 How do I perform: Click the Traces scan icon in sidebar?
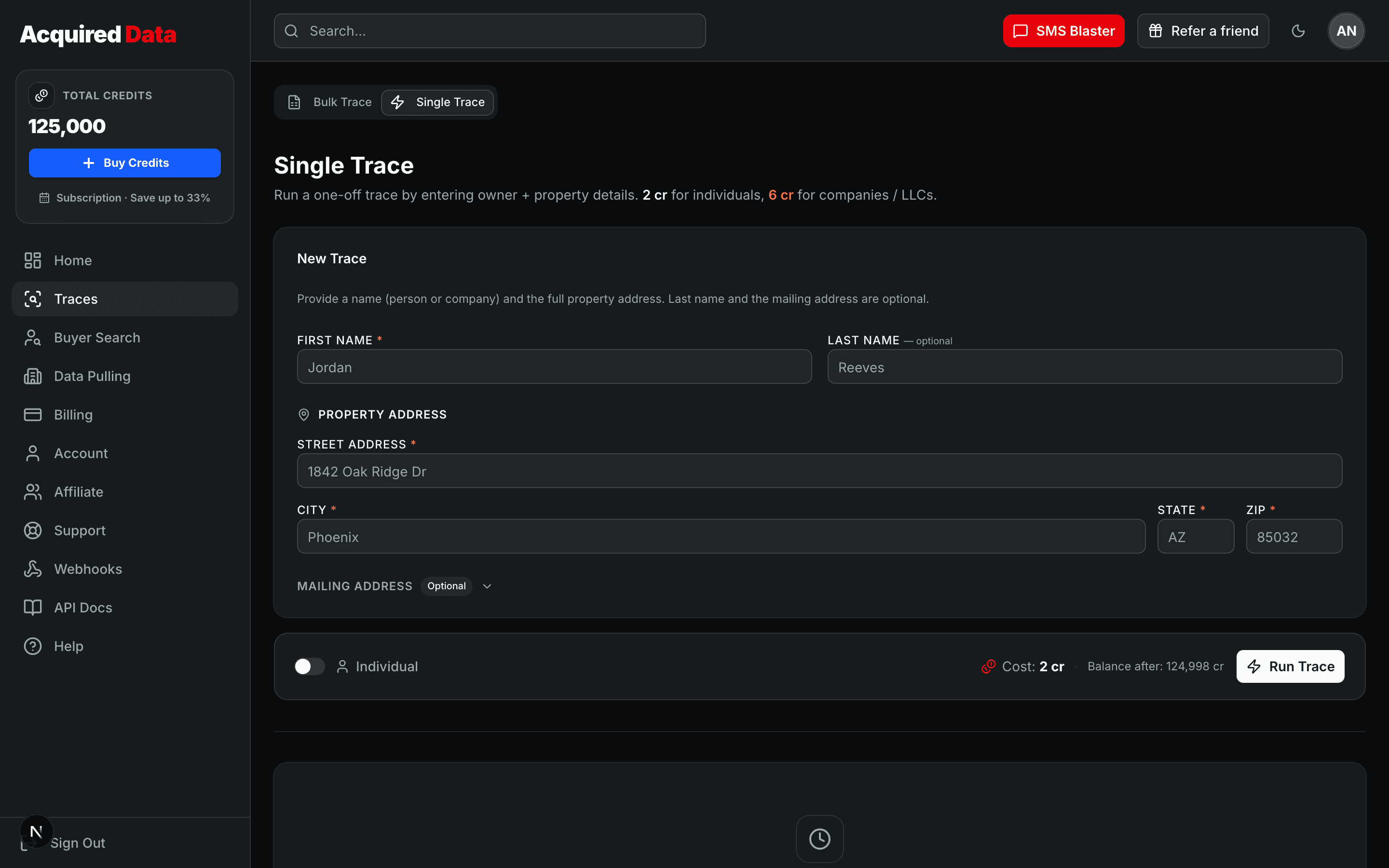pos(33,299)
